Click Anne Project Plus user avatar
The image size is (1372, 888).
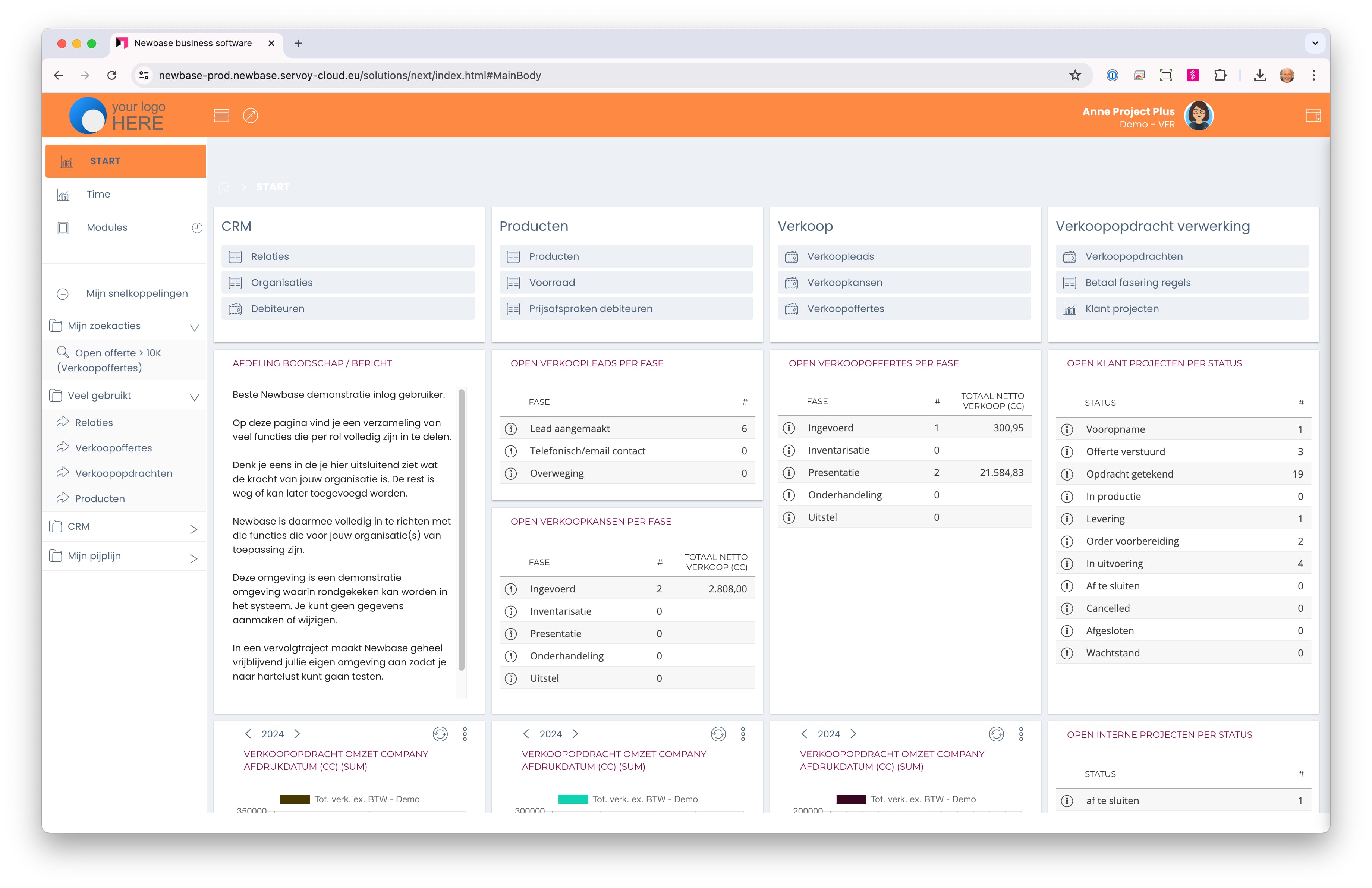pyautogui.click(x=1199, y=116)
